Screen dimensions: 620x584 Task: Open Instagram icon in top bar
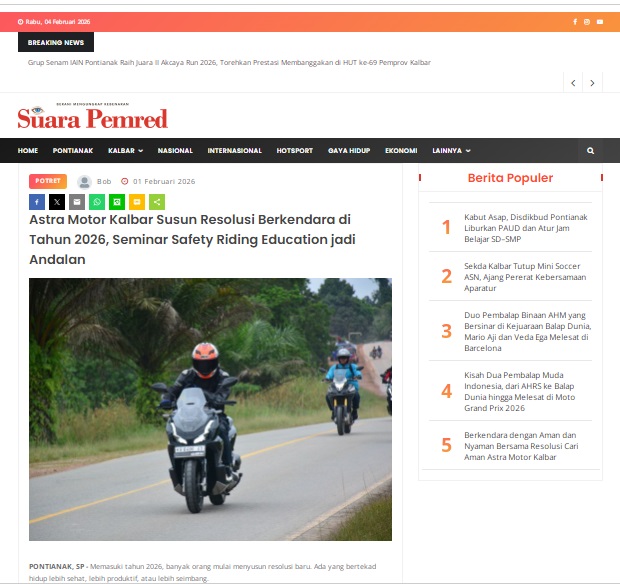(587, 22)
